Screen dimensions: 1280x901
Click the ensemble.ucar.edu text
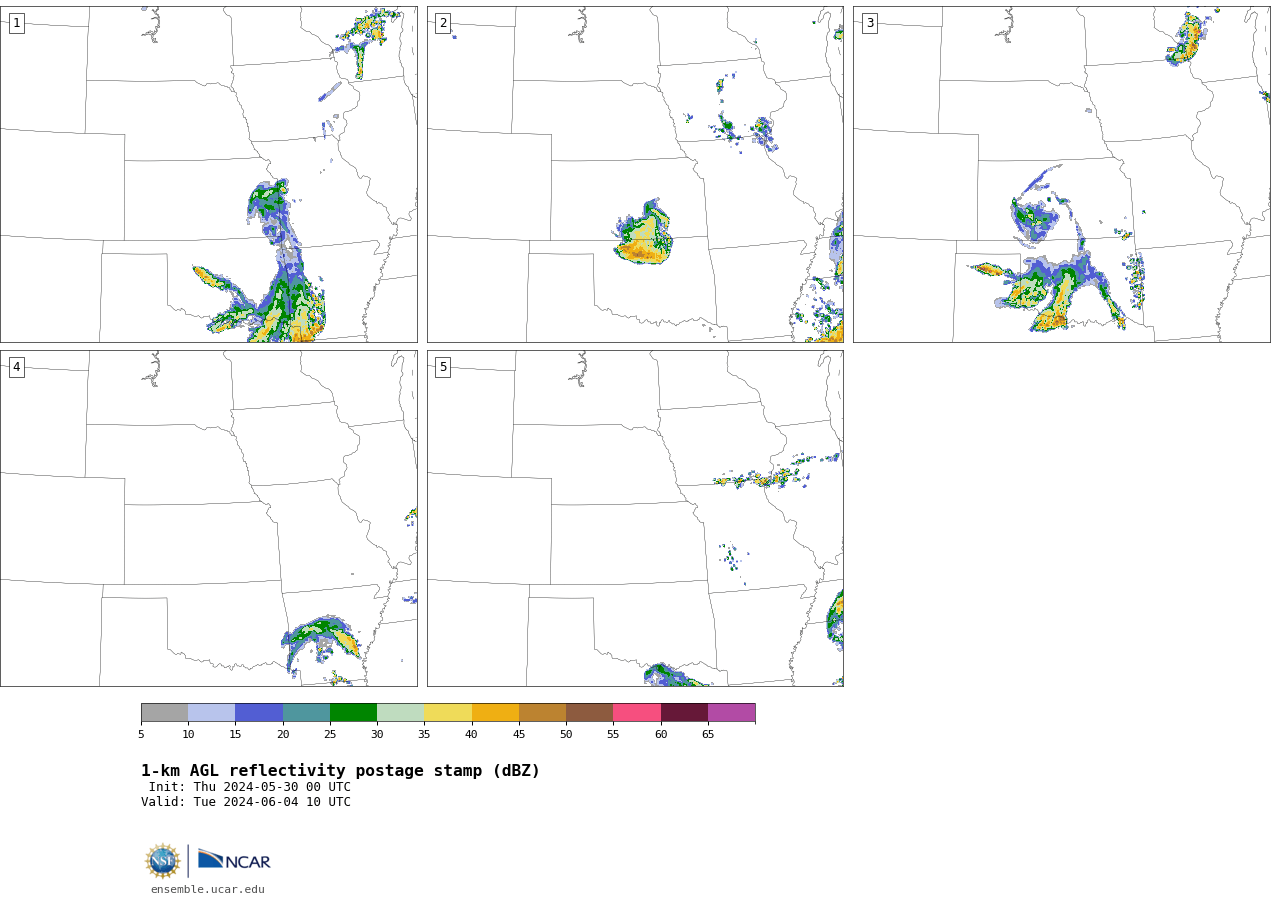point(208,889)
